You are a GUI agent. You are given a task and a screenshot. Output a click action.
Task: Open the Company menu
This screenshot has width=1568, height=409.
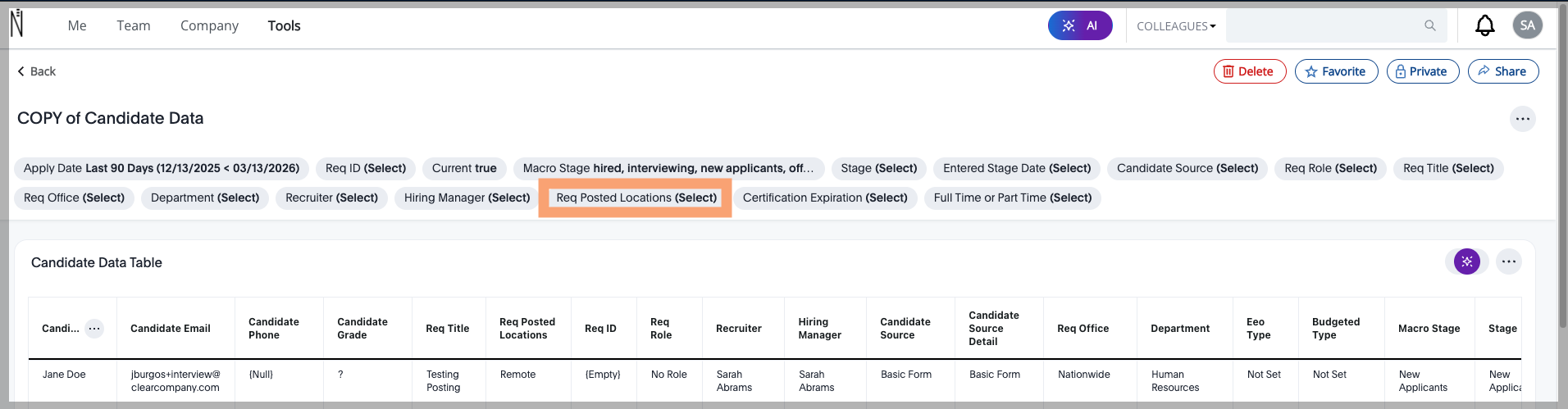(209, 26)
